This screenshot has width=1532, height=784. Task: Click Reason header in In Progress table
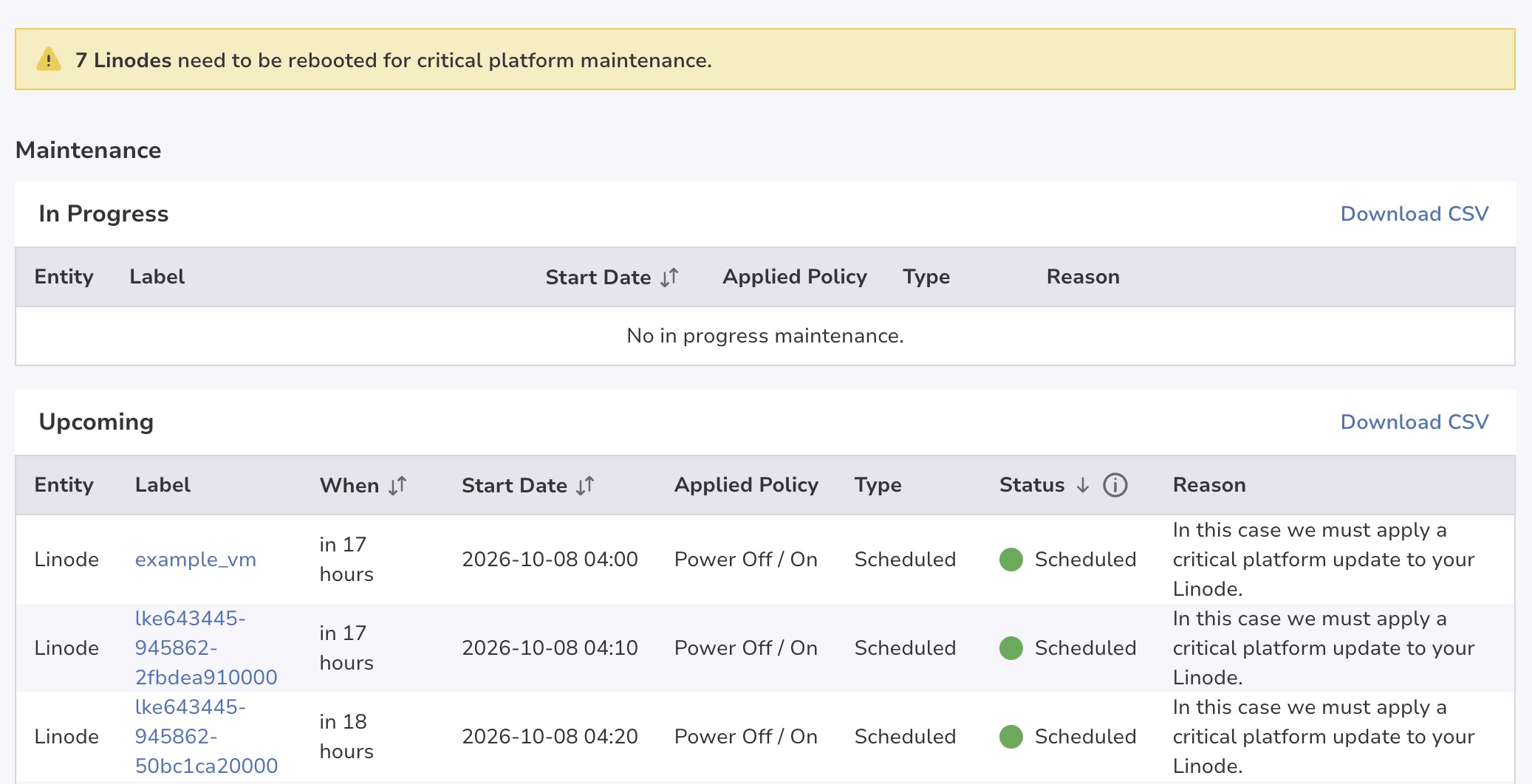[1083, 277]
